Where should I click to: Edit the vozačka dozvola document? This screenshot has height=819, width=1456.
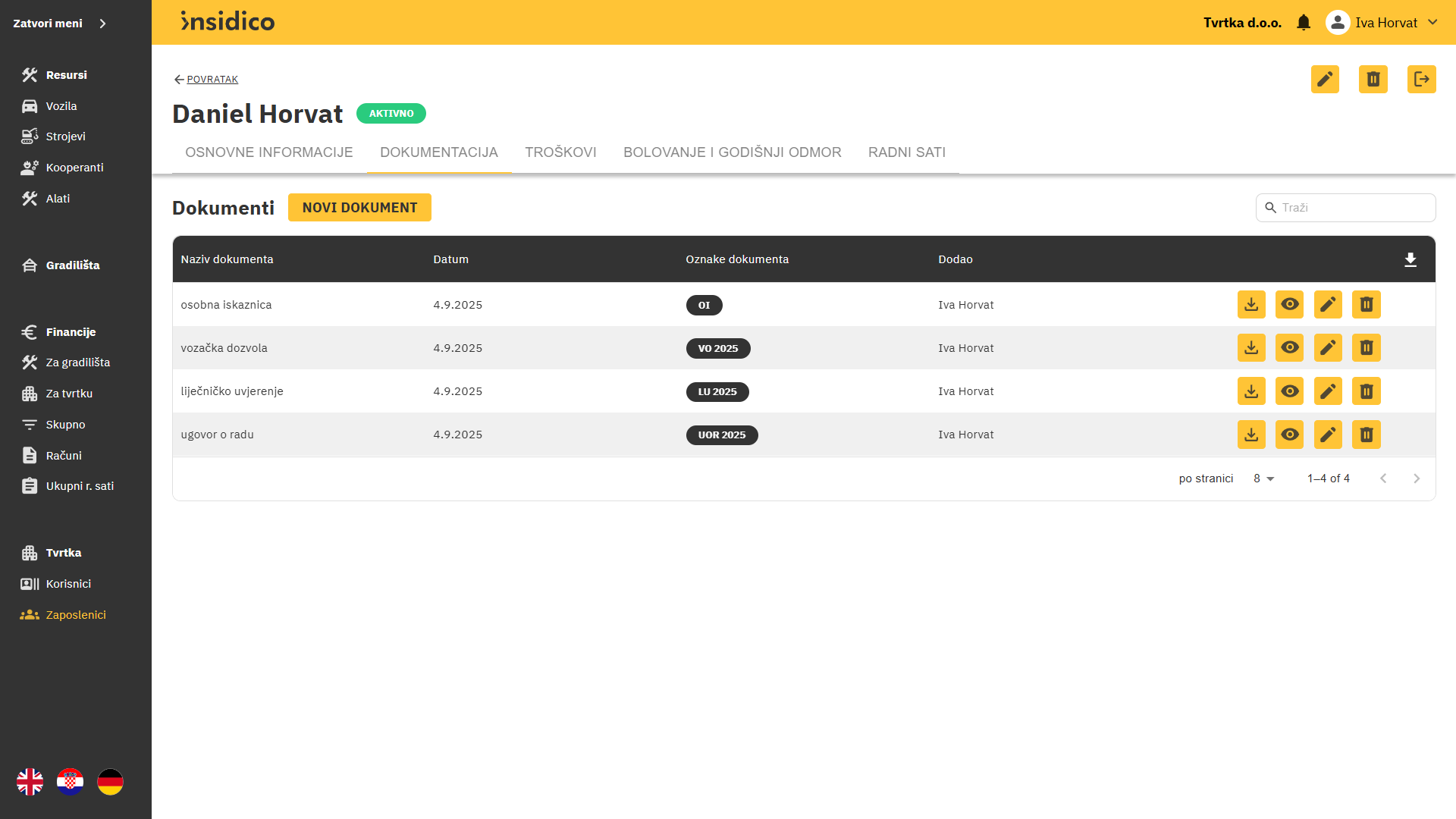tap(1328, 348)
